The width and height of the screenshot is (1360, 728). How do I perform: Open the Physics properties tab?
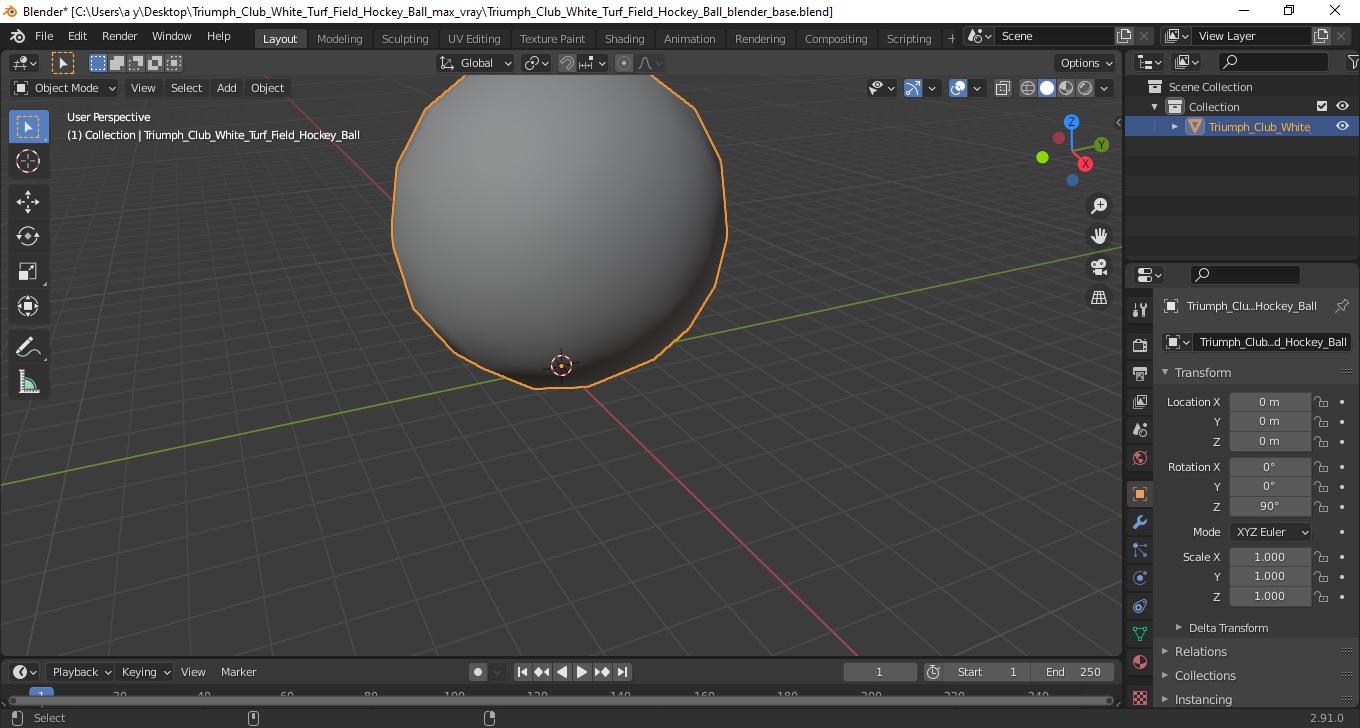pyautogui.click(x=1139, y=578)
